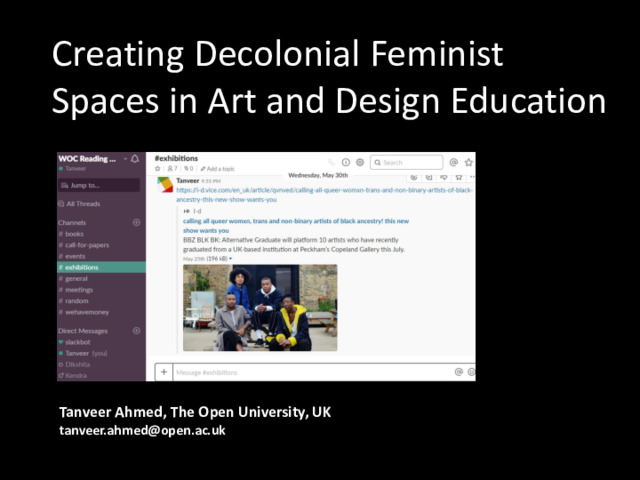Focus the Search field
The width and height of the screenshot is (640, 480).
pos(407,162)
